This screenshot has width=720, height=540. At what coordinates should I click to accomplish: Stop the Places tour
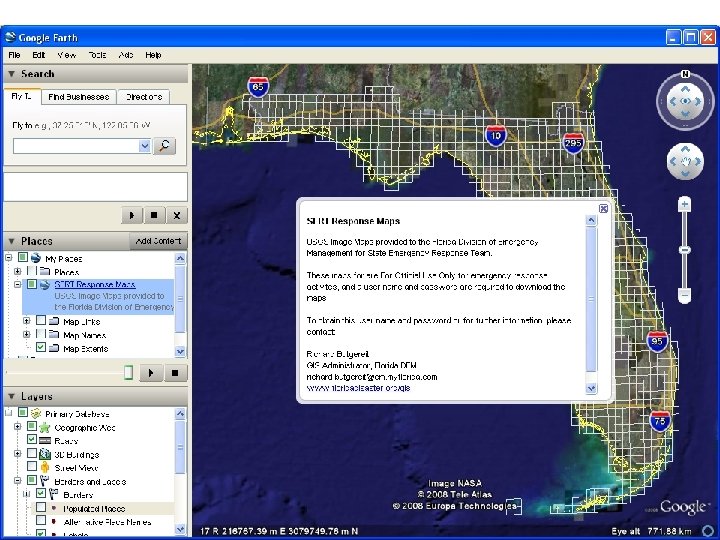tap(175, 373)
